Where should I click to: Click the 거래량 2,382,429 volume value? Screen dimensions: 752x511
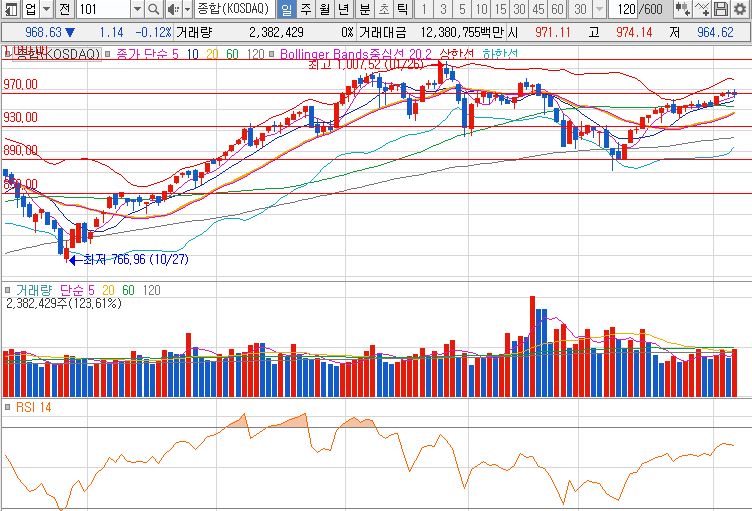click(x=276, y=33)
